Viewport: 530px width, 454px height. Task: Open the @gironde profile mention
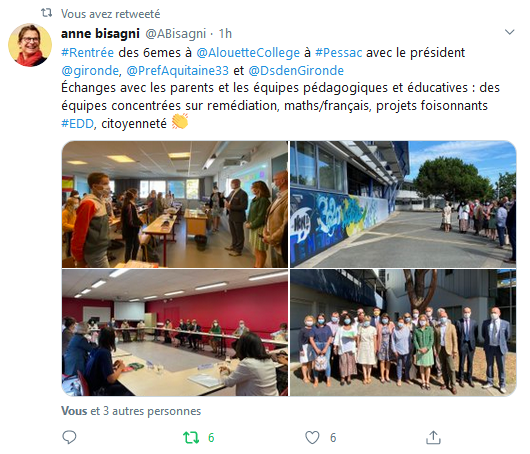(90, 71)
